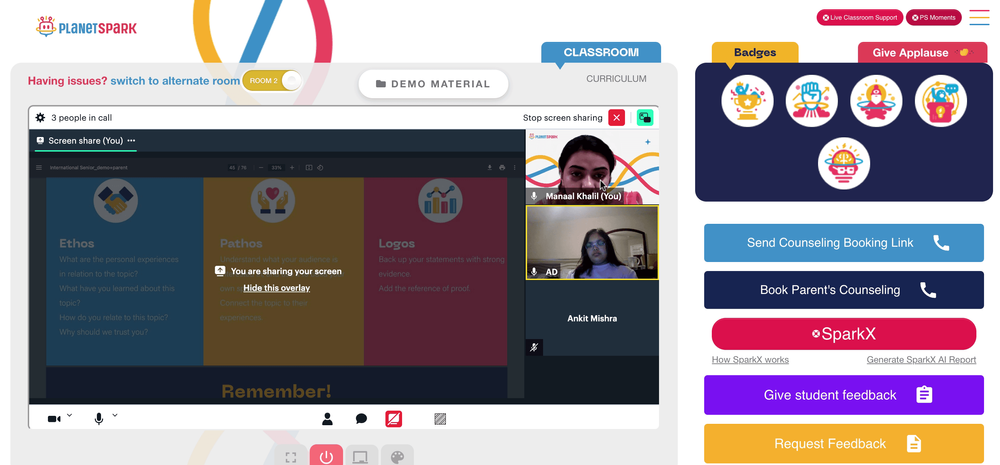Open the background effects hatched icon

[440, 418]
